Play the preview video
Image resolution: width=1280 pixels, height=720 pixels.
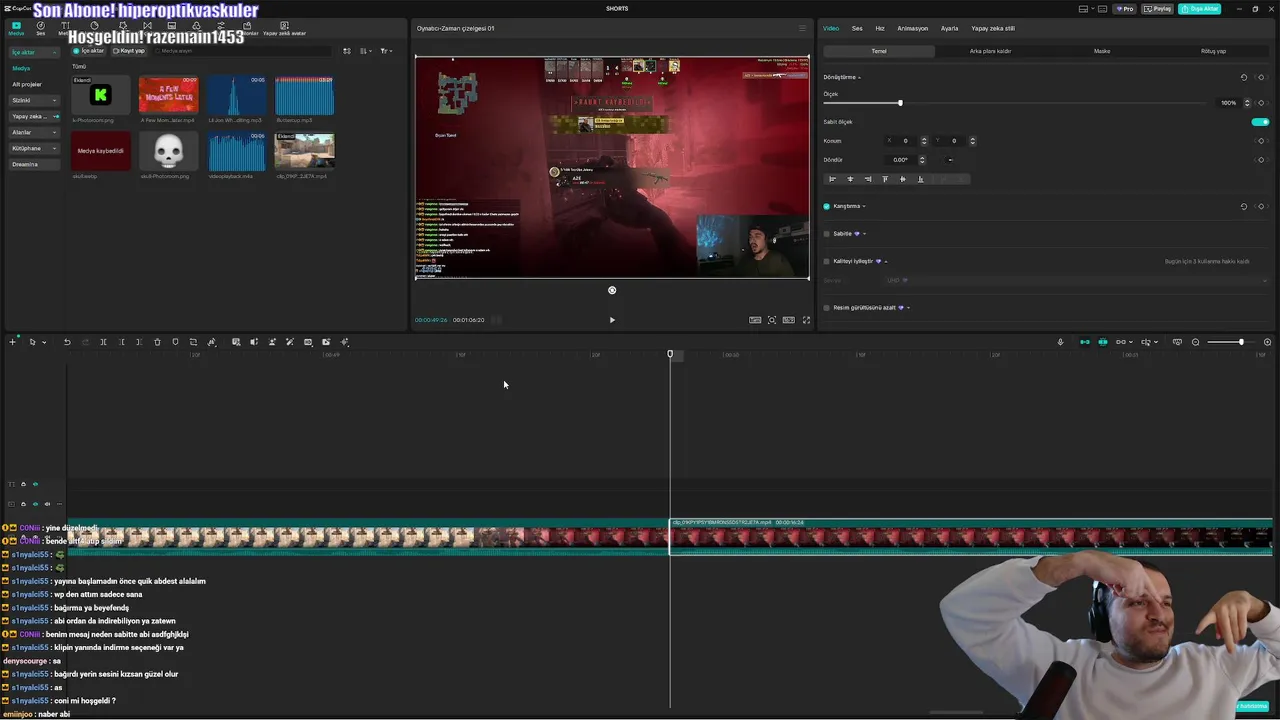(612, 320)
